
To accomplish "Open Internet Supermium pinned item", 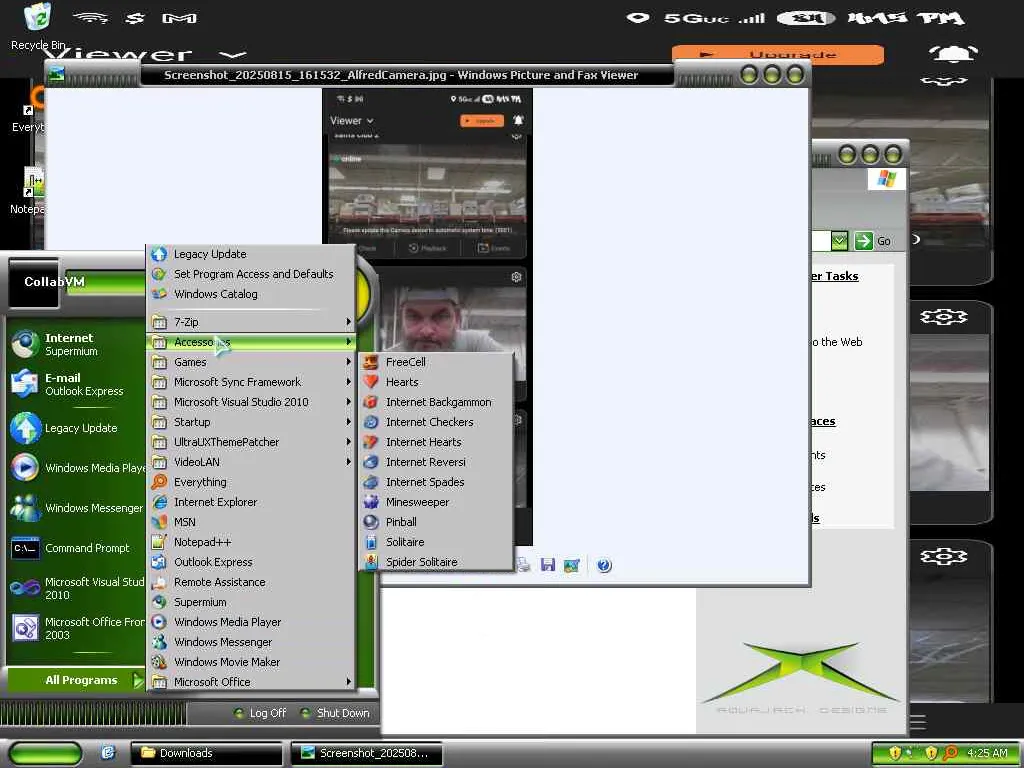I will point(77,344).
